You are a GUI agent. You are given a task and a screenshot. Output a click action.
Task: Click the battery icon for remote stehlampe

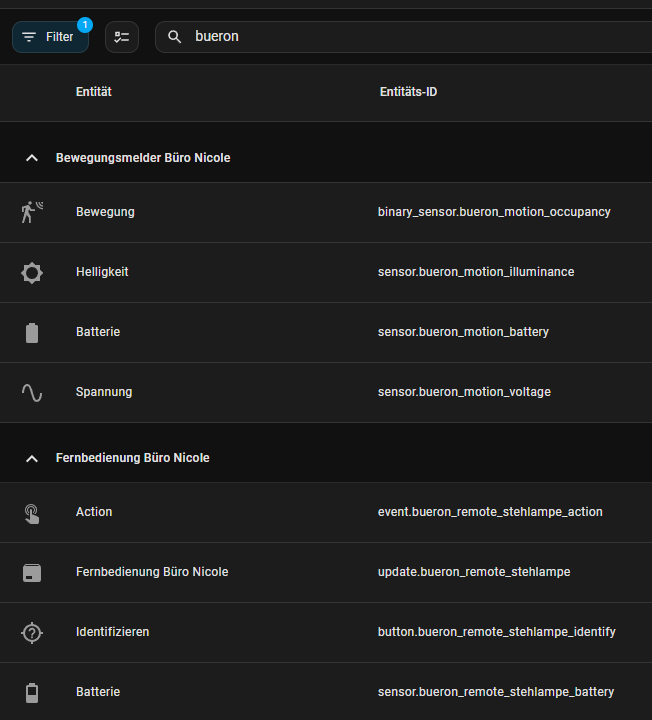32,692
